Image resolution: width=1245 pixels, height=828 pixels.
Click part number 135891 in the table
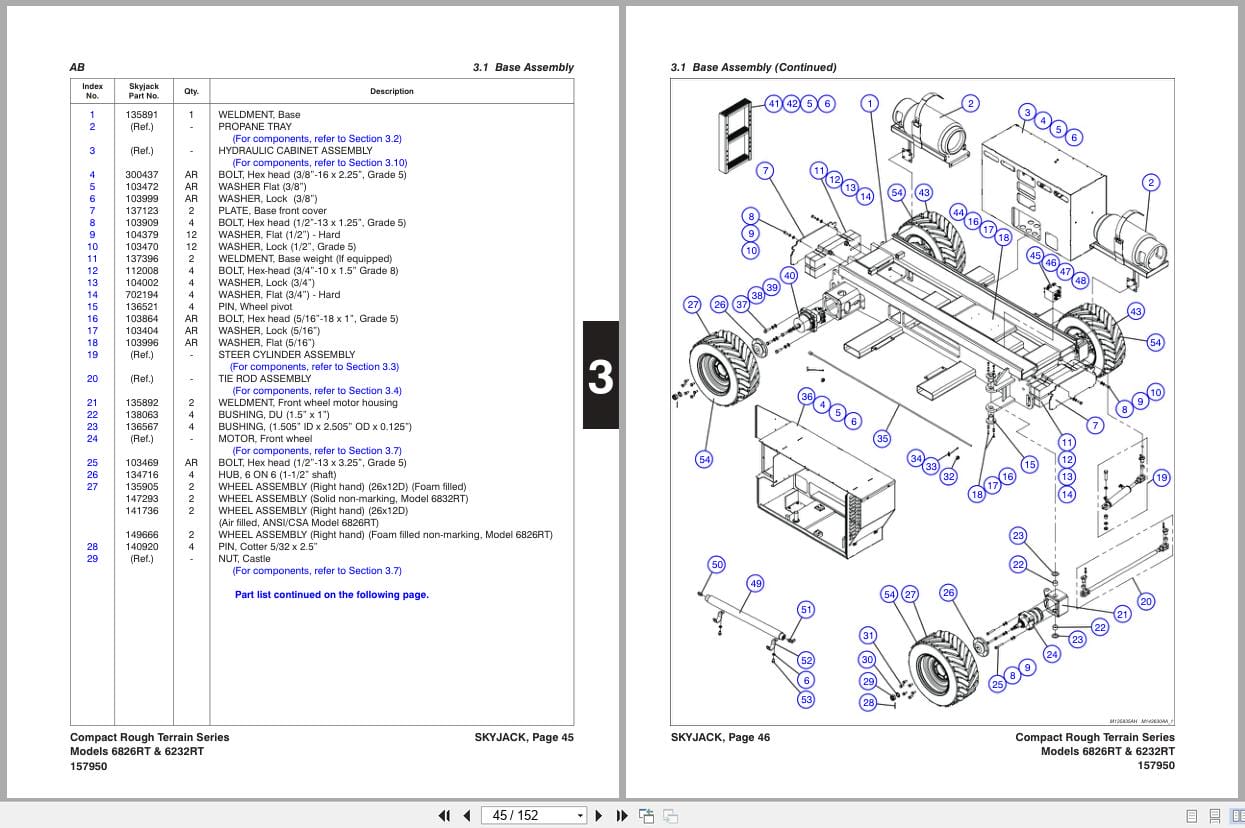(142, 115)
